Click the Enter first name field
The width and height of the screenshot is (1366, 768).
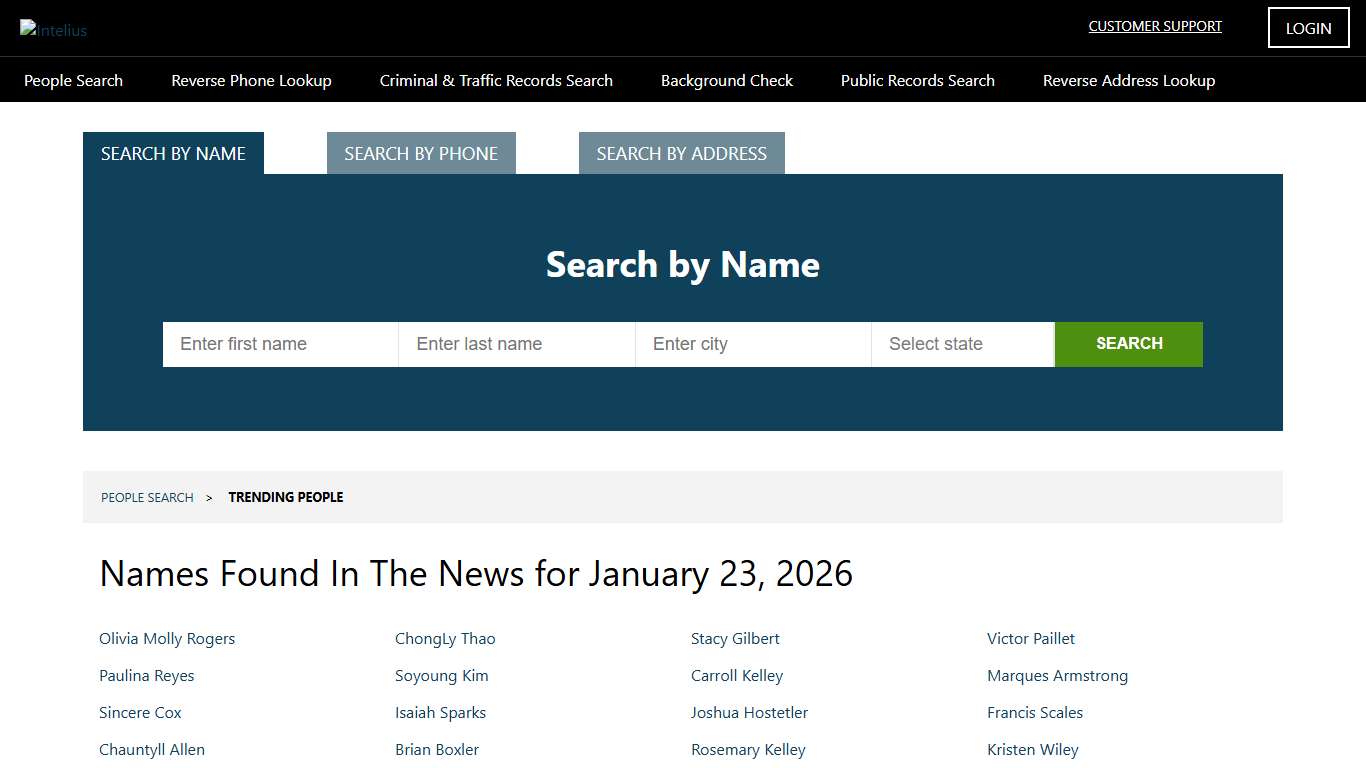280,344
